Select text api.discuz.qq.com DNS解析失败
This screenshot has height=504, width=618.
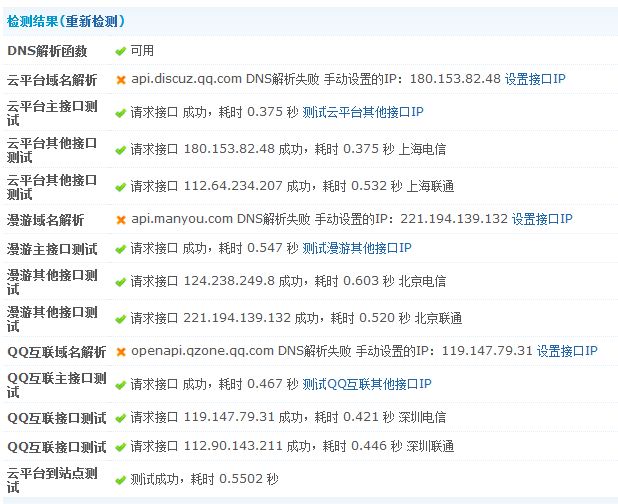coord(225,79)
